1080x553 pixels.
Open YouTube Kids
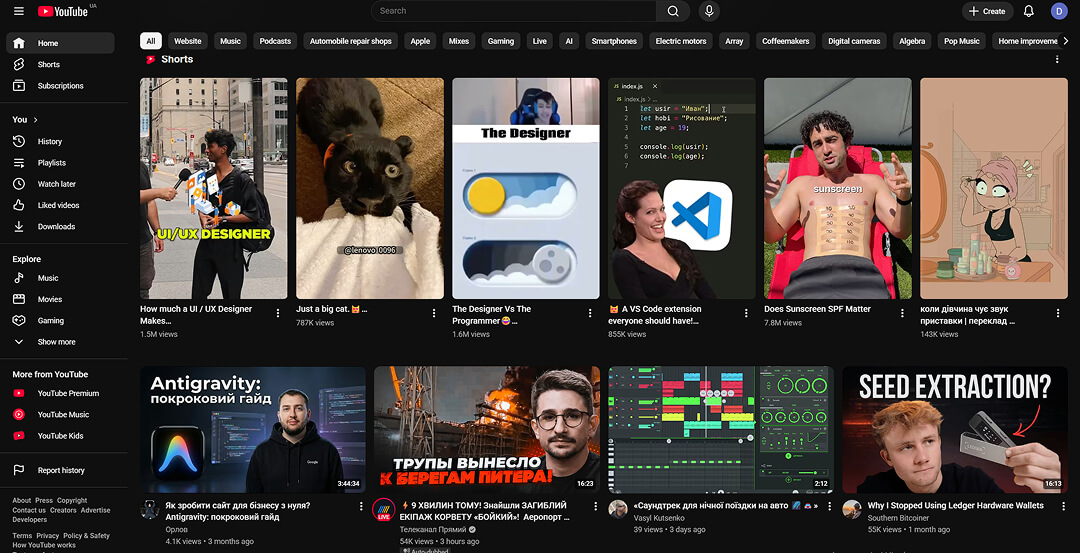tap(60, 436)
